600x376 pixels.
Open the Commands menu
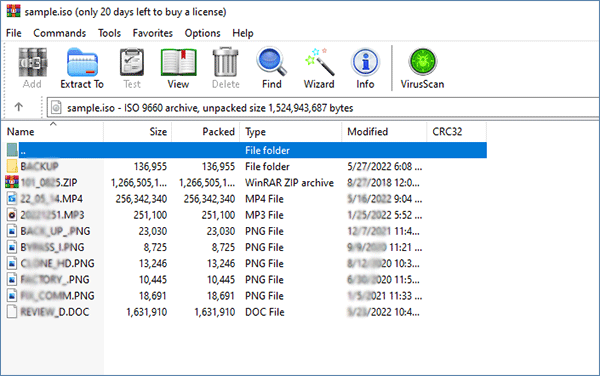[60, 33]
